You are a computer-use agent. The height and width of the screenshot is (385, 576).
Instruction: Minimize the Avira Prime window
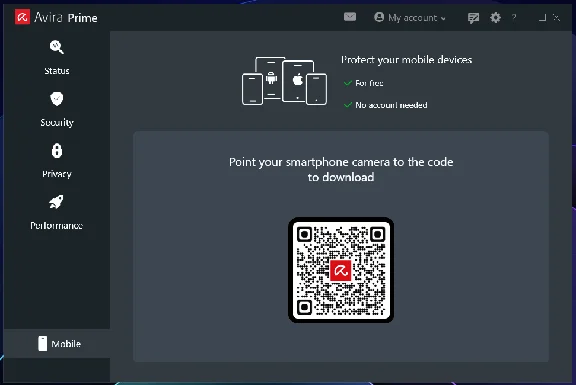542,18
